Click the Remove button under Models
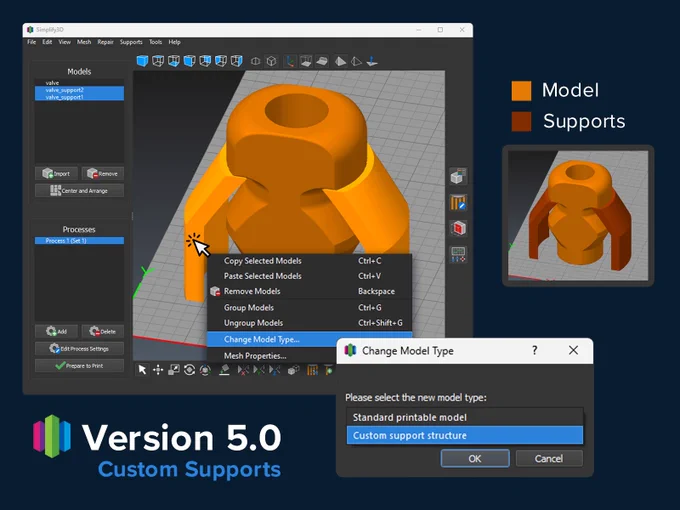This screenshot has height=510, width=680. point(103,173)
